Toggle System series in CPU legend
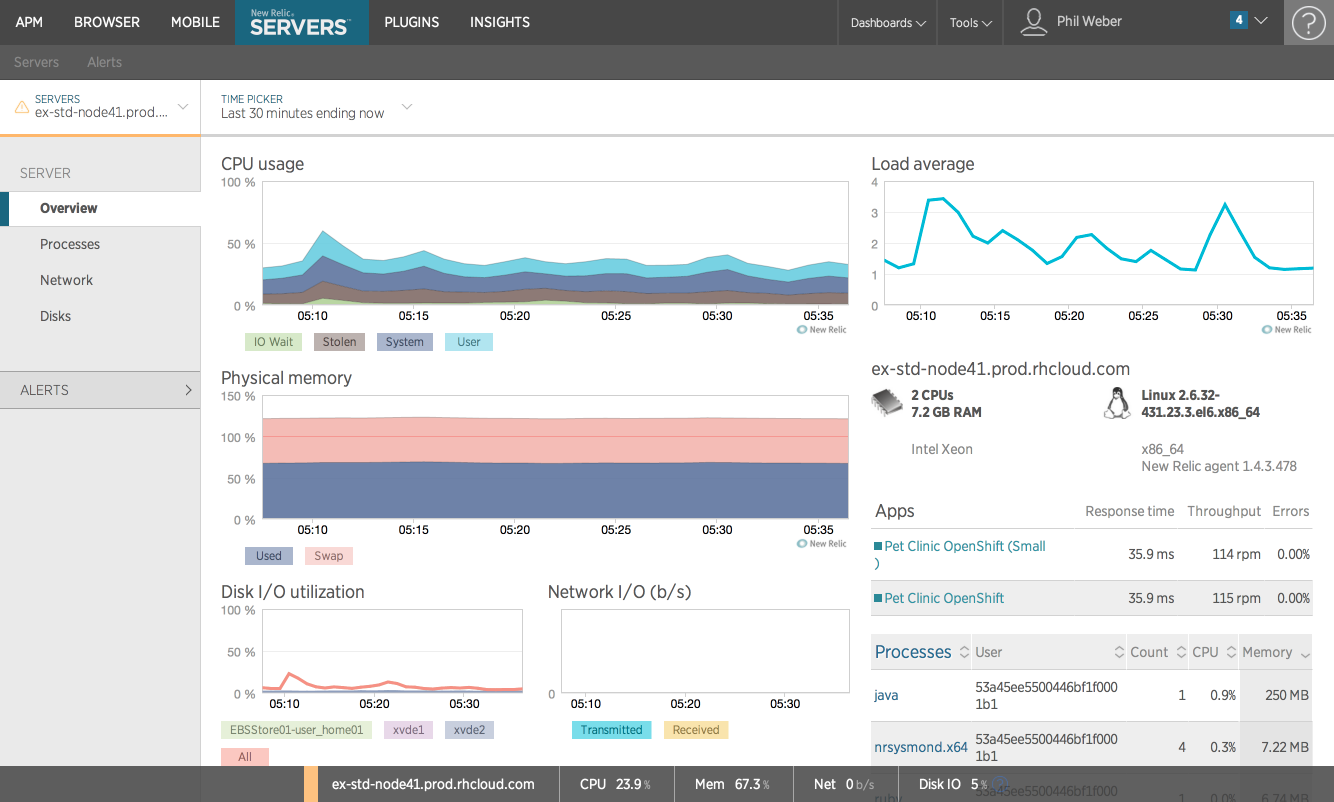The height and width of the screenshot is (802, 1334). pos(405,342)
